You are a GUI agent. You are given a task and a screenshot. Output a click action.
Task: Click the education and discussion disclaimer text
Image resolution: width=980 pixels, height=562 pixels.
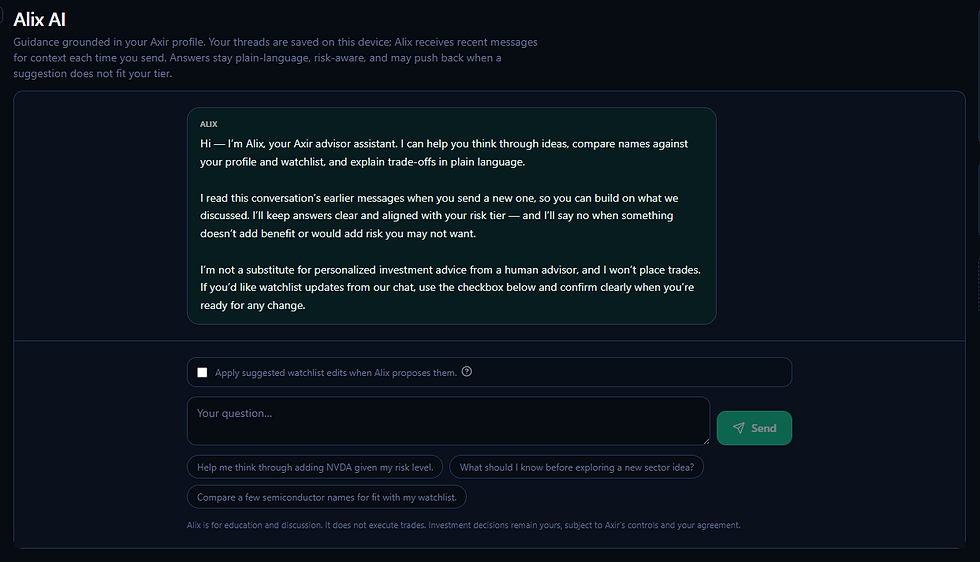463,525
